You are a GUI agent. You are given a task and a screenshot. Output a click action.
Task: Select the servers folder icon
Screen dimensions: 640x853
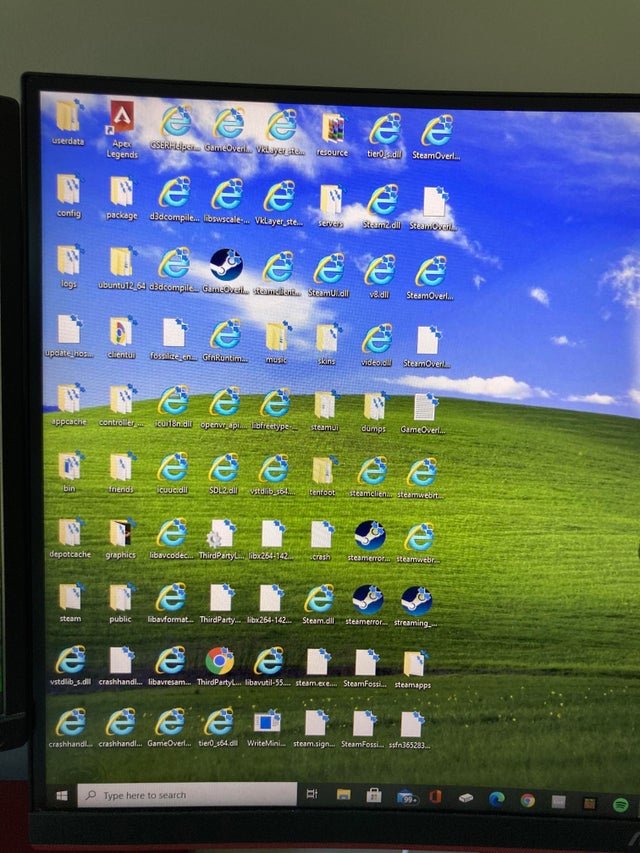click(331, 200)
